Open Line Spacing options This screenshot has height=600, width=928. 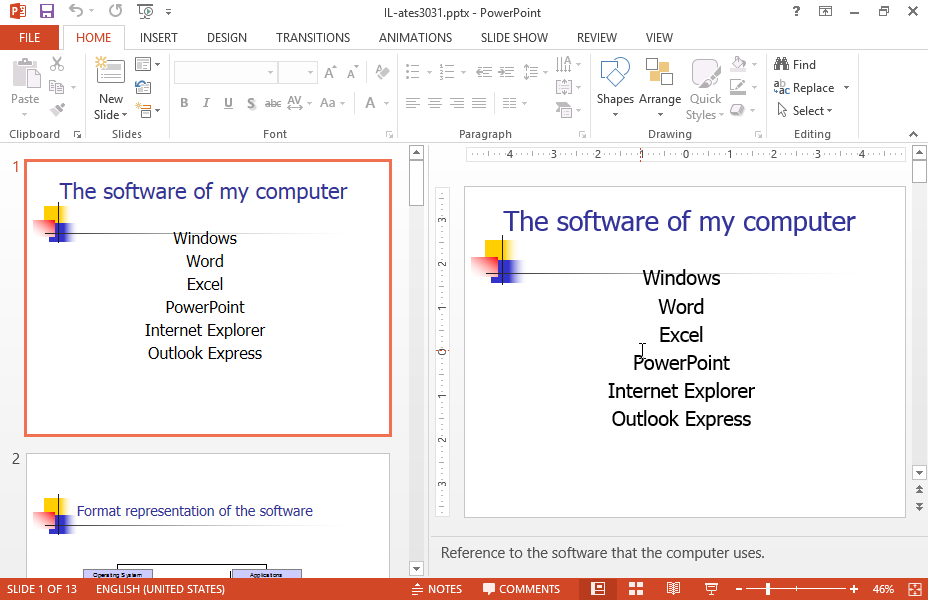point(534,72)
